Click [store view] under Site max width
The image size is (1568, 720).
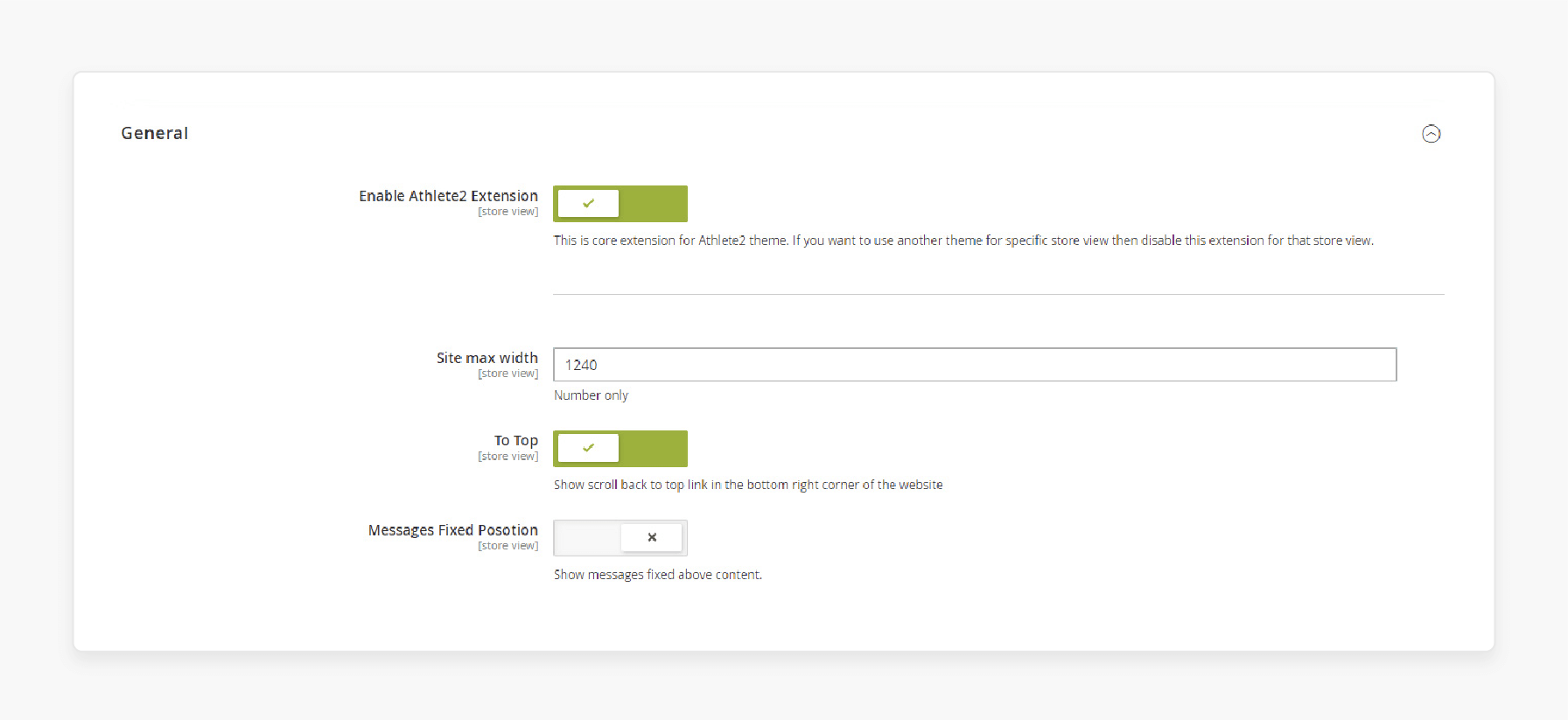[508, 374]
